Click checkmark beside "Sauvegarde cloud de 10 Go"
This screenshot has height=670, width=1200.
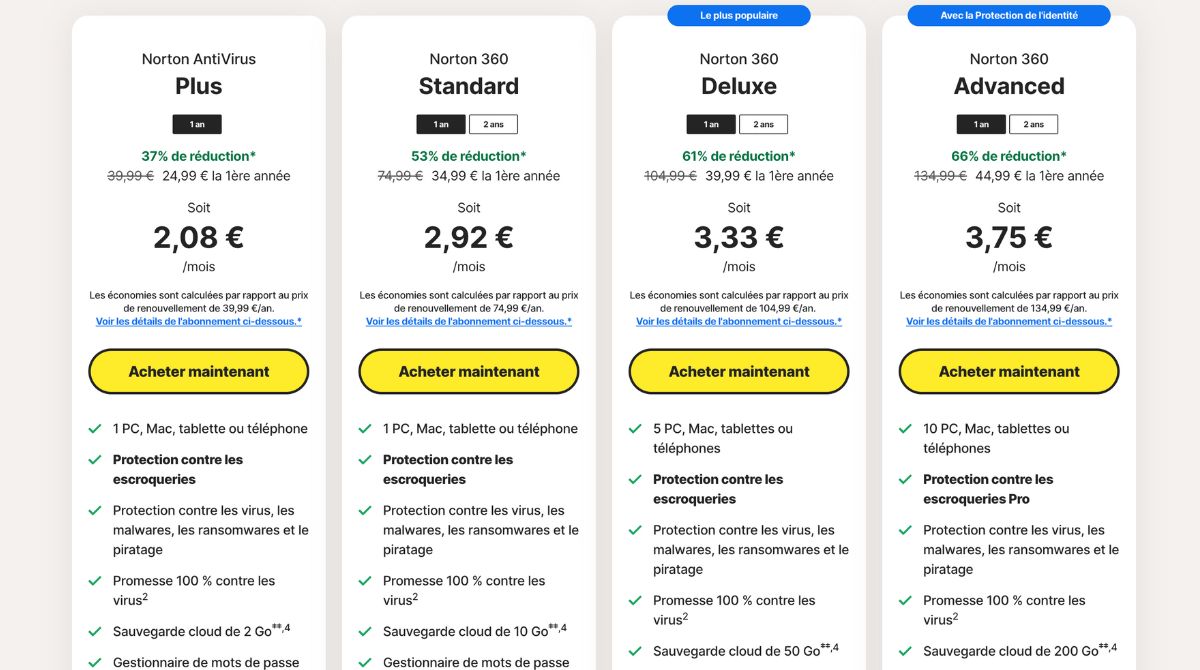(366, 631)
